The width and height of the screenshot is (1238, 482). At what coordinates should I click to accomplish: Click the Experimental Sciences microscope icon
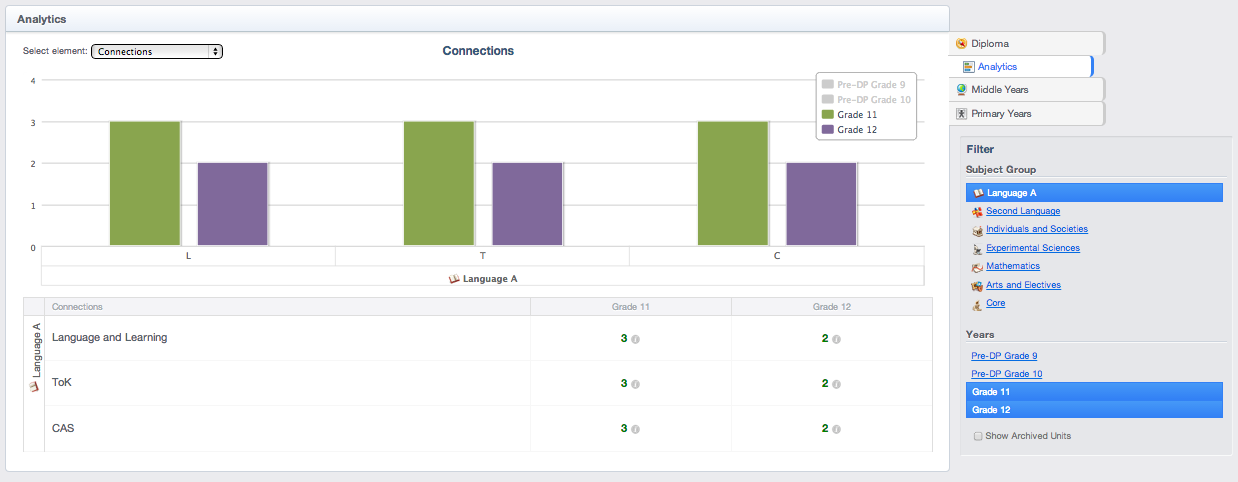(977, 249)
